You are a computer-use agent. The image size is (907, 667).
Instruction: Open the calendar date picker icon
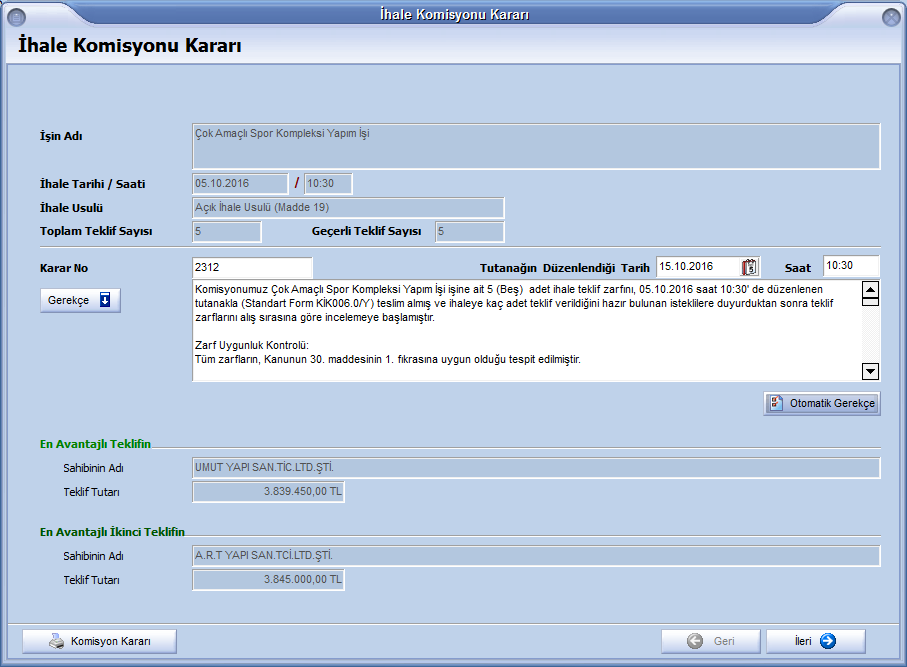tap(750, 267)
